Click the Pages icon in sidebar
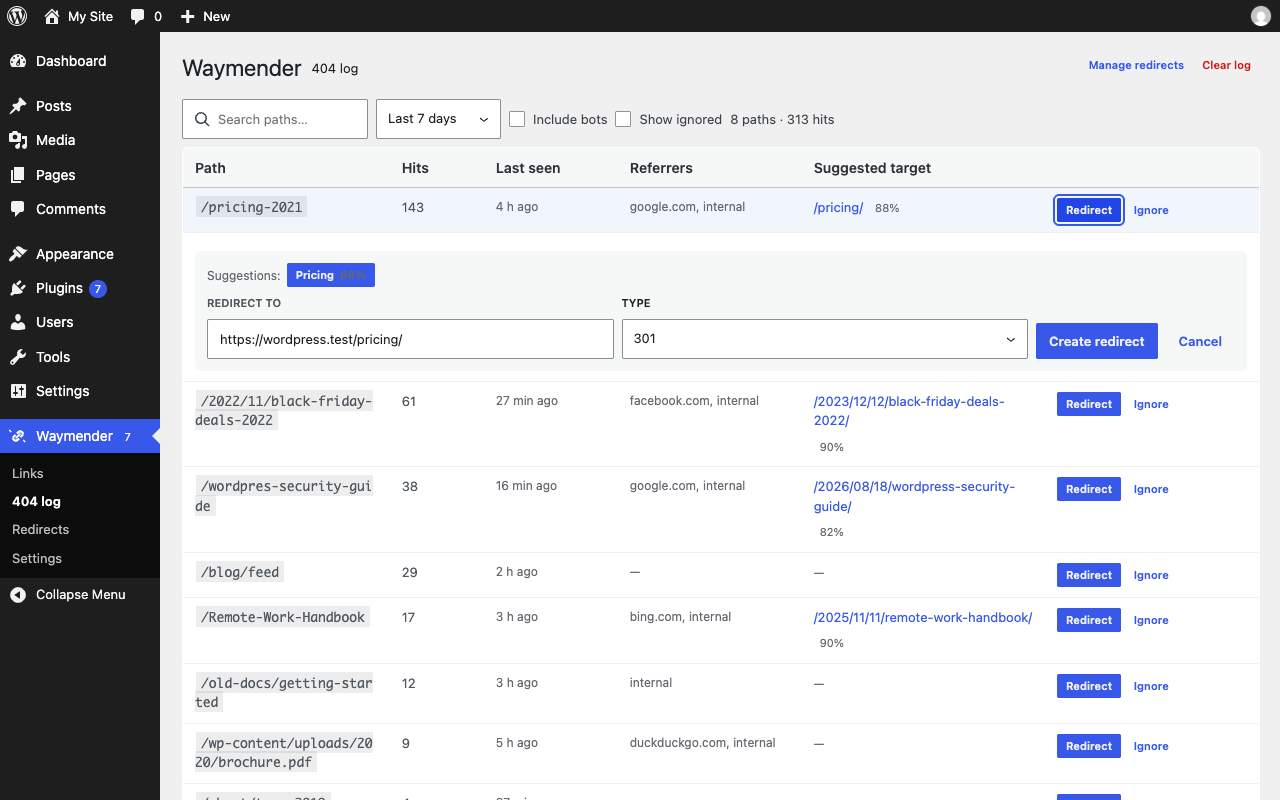Screen dimensions: 1280x800 tap(18, 175)
